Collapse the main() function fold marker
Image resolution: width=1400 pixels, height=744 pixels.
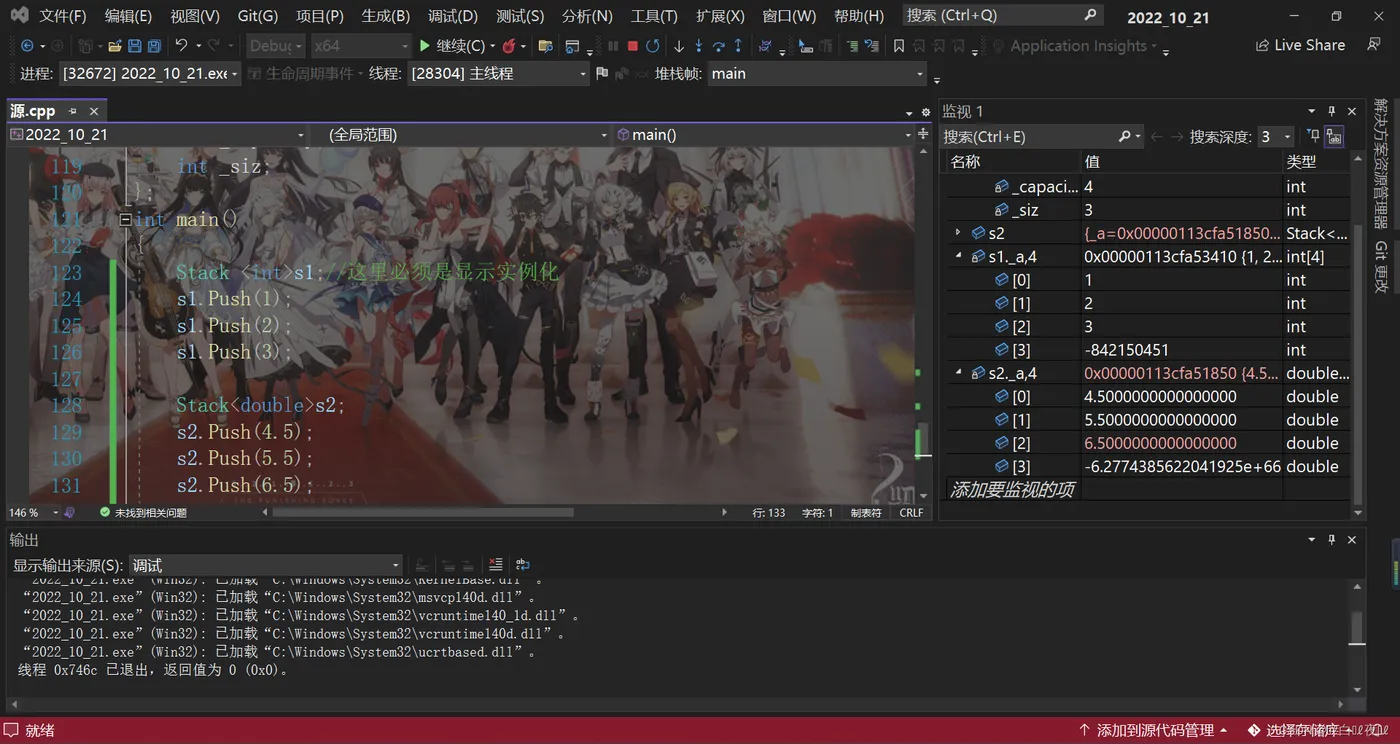(125, 220)
